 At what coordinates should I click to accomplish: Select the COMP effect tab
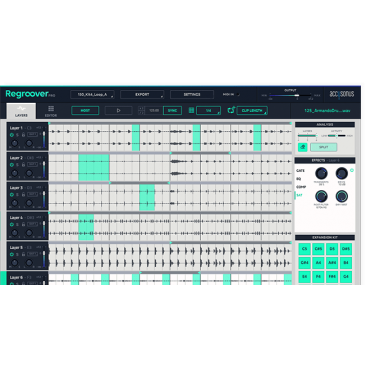click(x=301, y=187)
